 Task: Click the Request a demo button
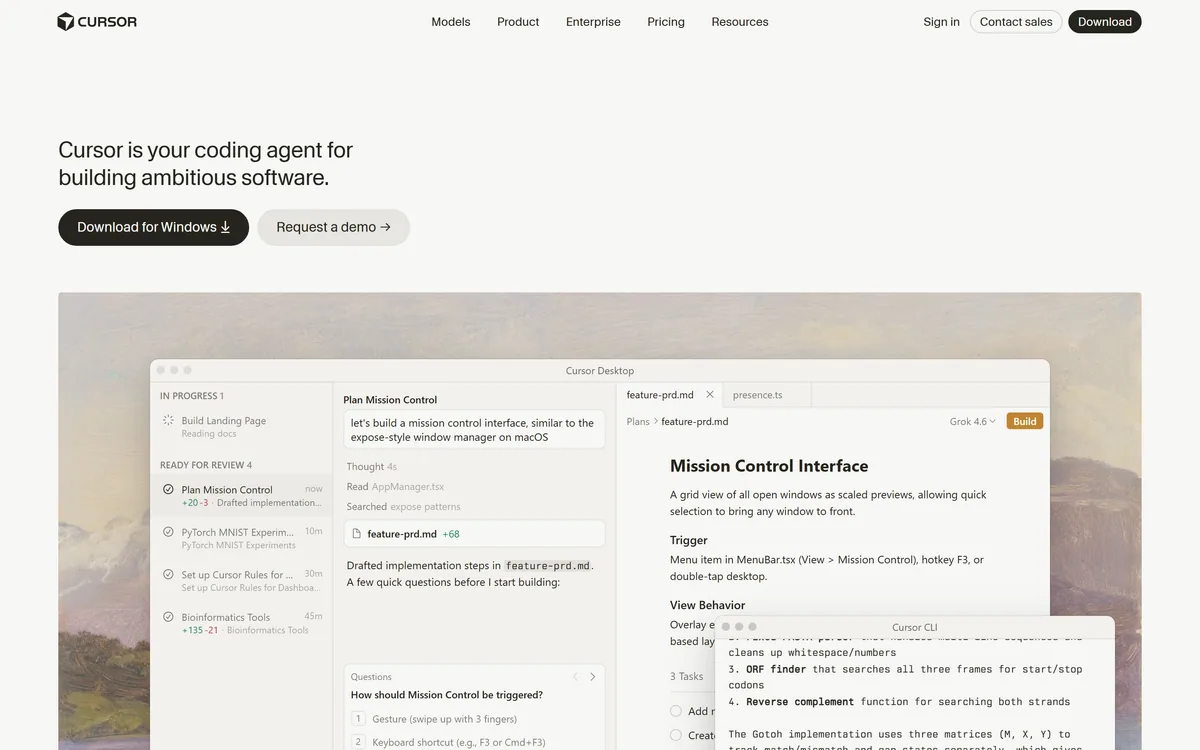pos(334,227)
